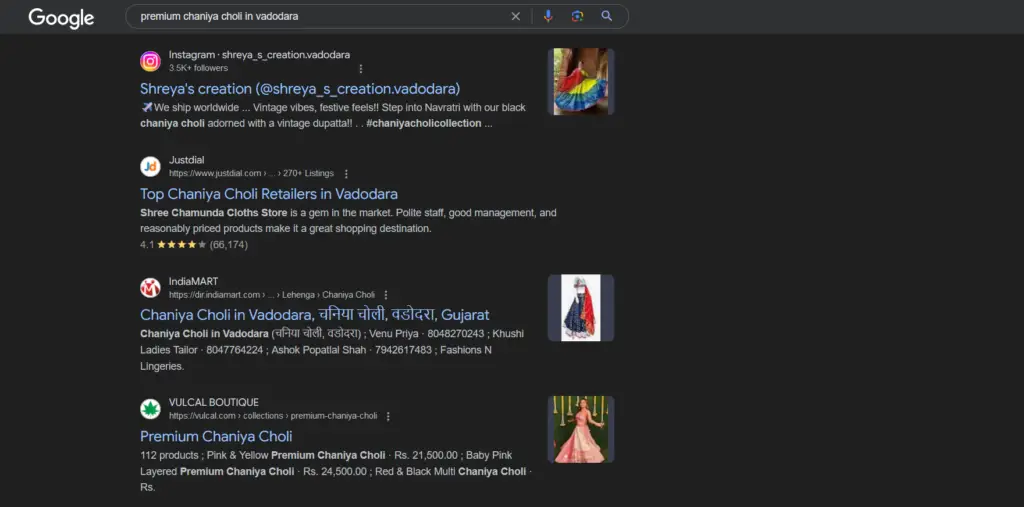This screenshot has width=1024, height=507.
Task: Click the Justdial favicon icon
Action: pos(150,166)
